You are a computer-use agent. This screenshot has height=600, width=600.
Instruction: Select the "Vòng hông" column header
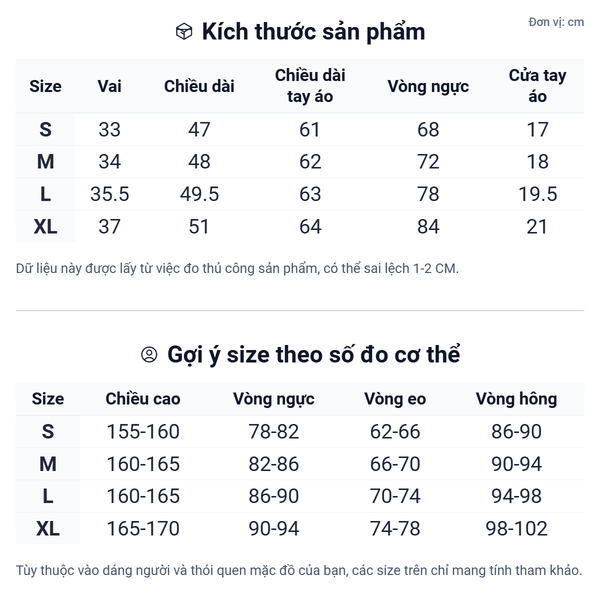pyautogui.click(x=516, y=399)
